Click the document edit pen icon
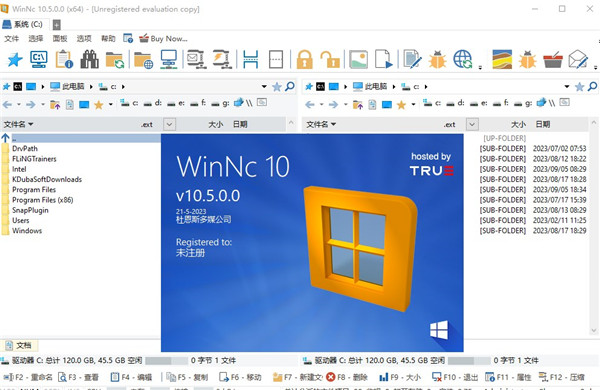Screen dimensions: 600x390 point(412,59)
